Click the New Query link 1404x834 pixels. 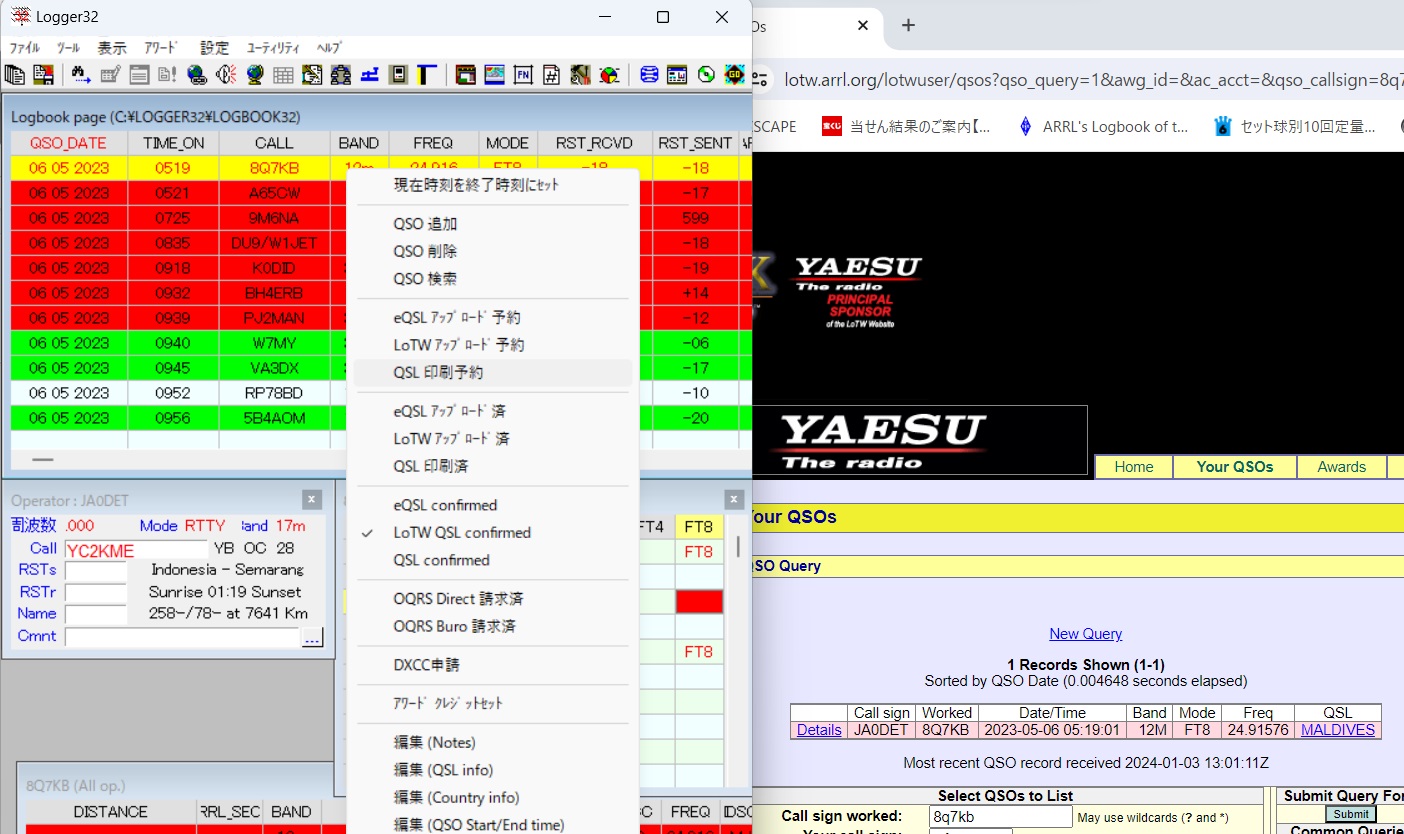[1085, 634]
